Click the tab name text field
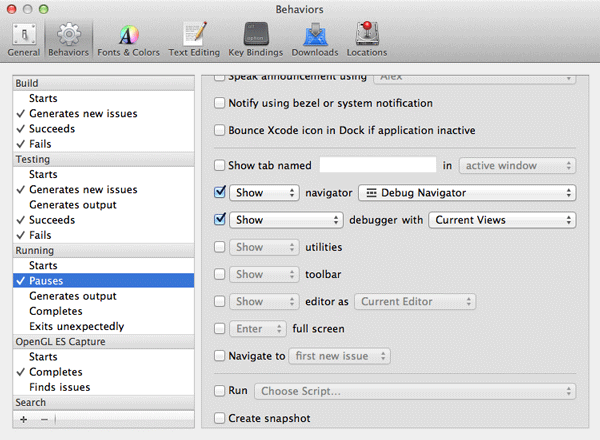The image size is (600, 440). [x=378, y=165]
